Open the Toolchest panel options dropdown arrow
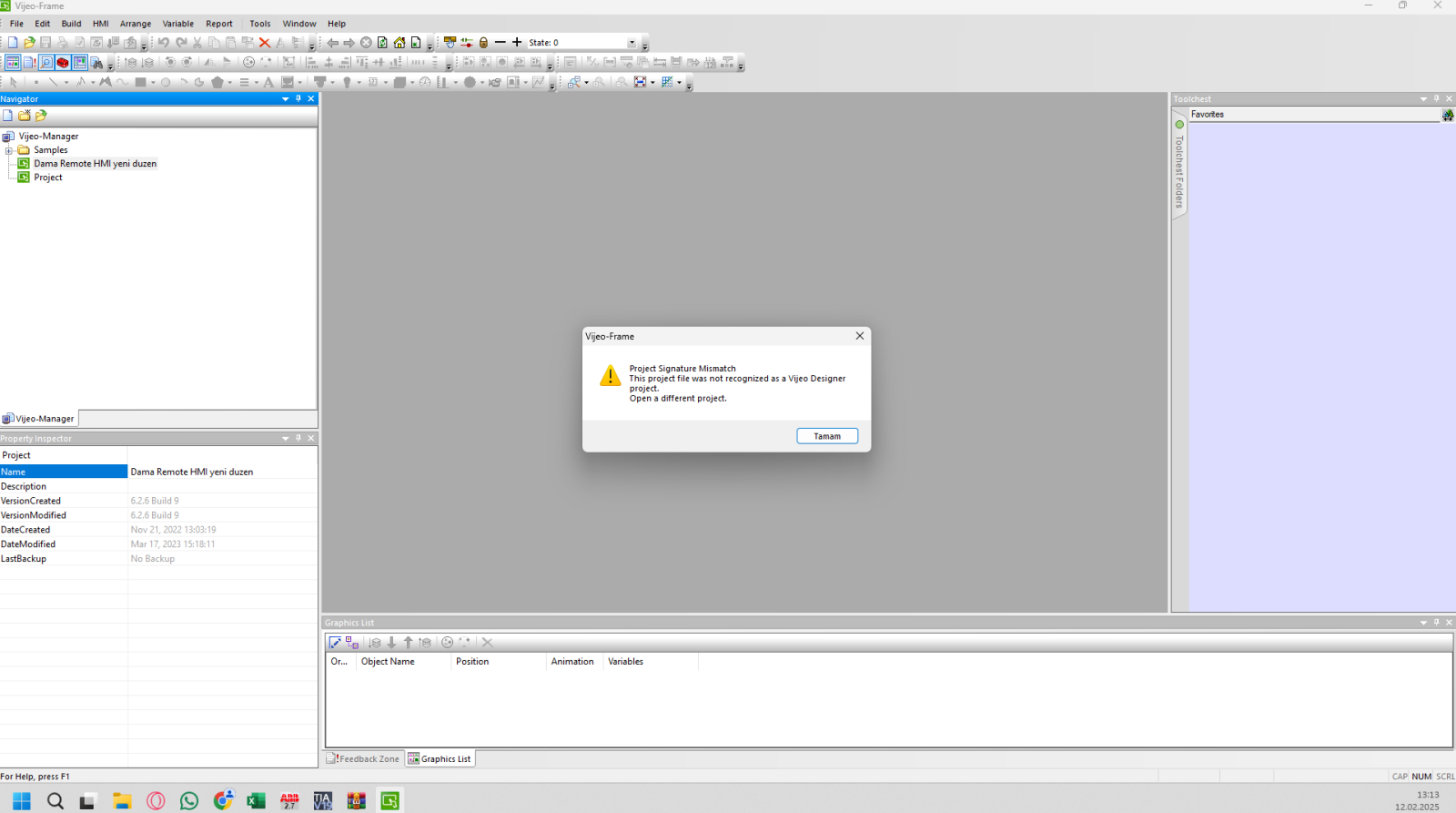The image size is (1456, 813). (1424, 99)
